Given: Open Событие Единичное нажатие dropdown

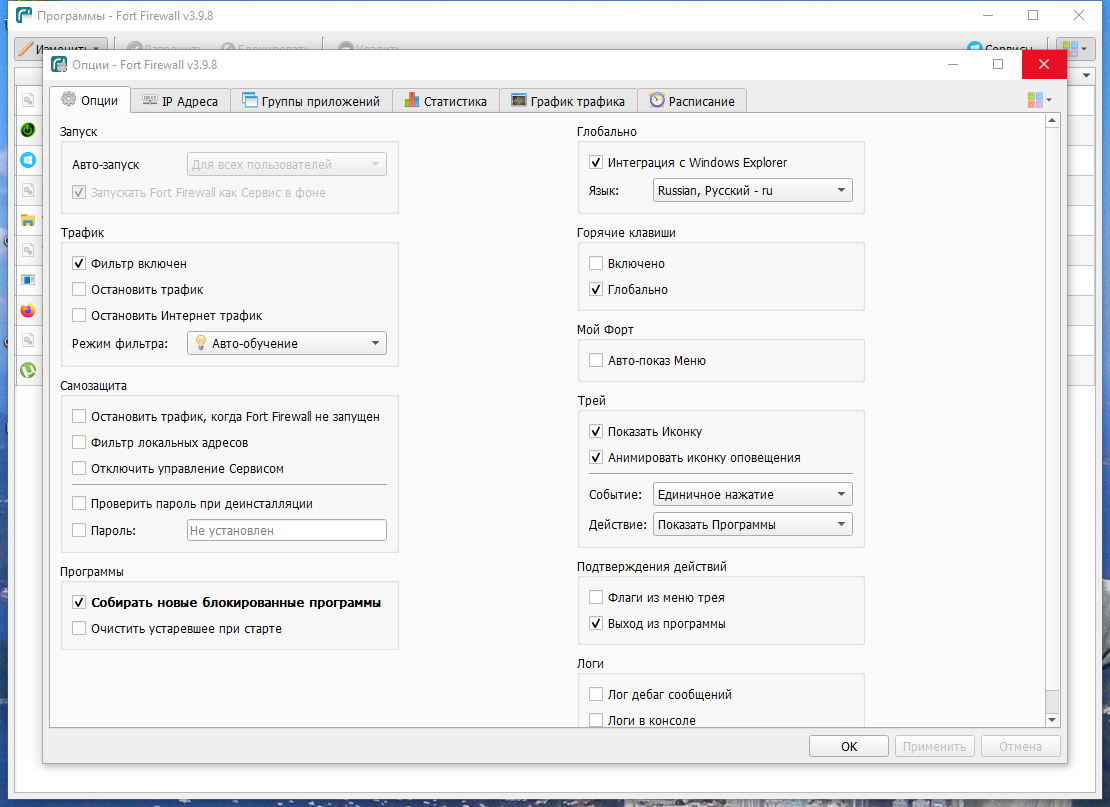Looking at the screenshot, I should pyautogui.click(x=753, y=494).
